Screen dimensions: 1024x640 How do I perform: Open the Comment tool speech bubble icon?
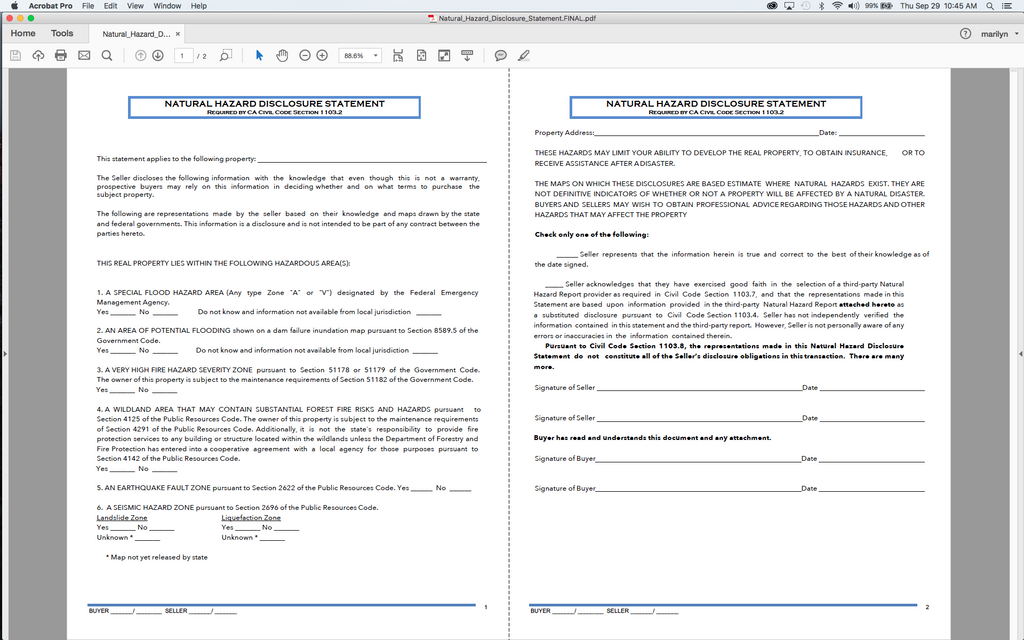tap(500, 55)
